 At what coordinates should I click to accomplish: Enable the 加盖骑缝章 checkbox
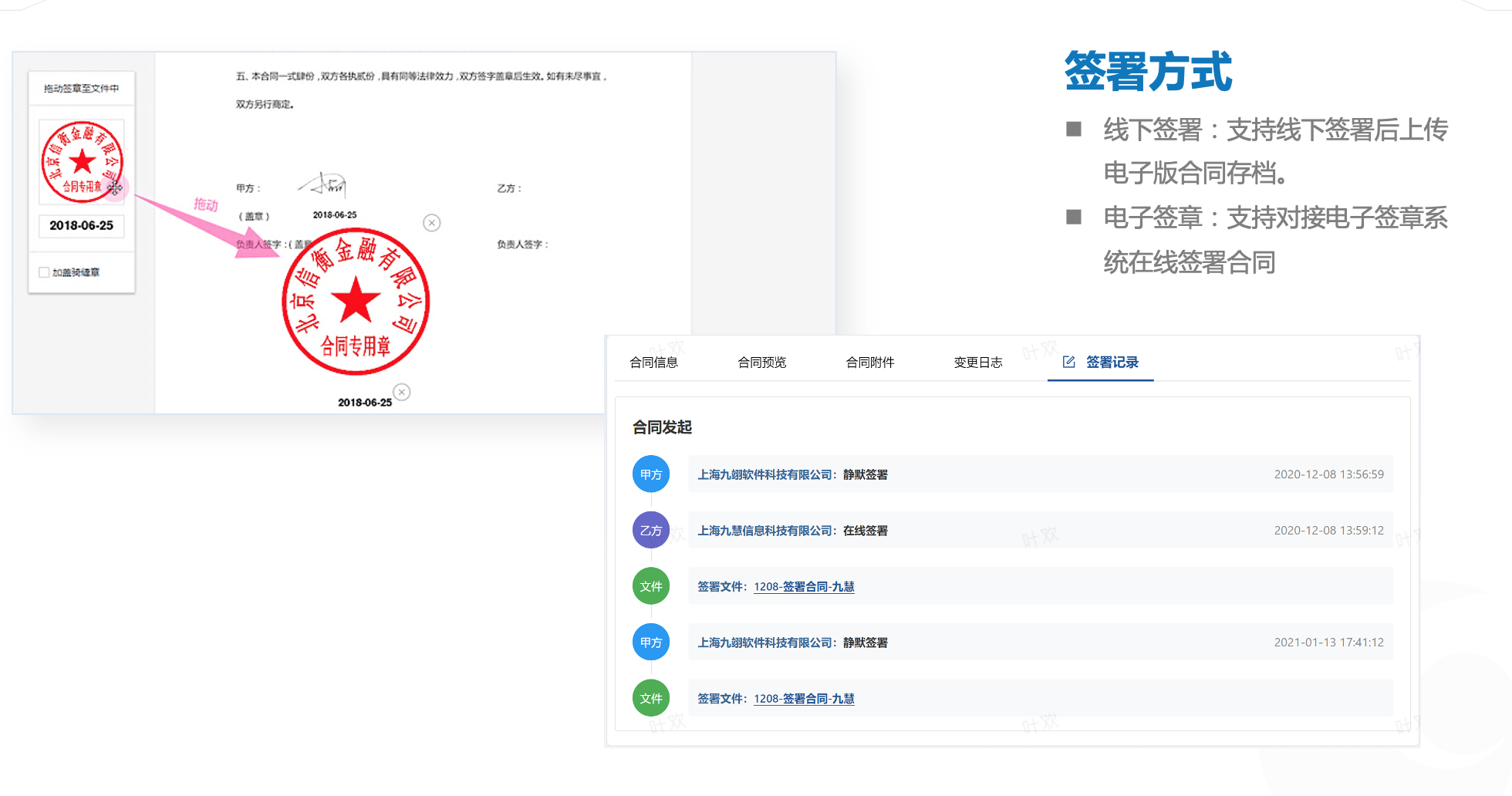point(44,272)
